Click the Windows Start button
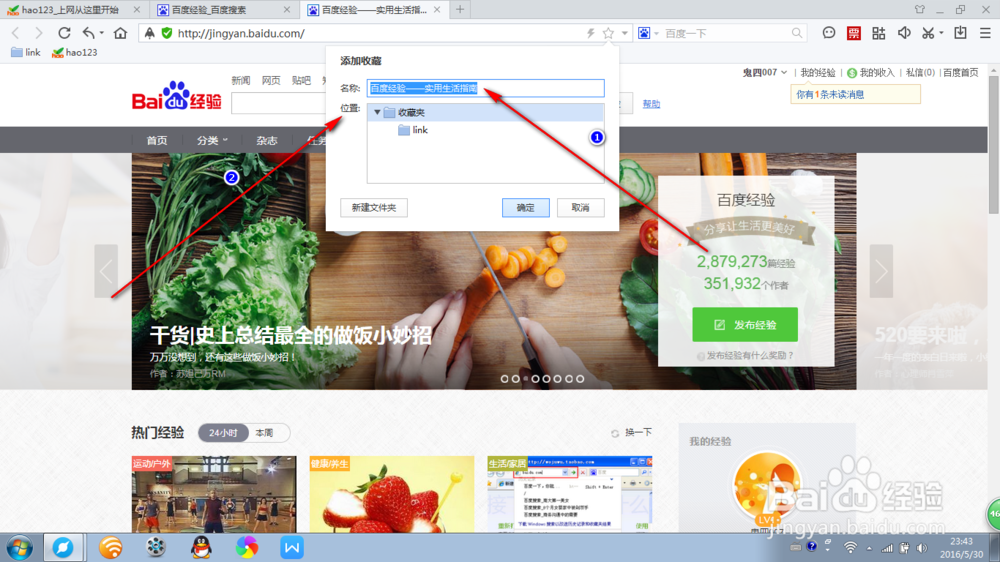Image resolution: width=1000 pixels, height=562 pixels. (20, 548)
